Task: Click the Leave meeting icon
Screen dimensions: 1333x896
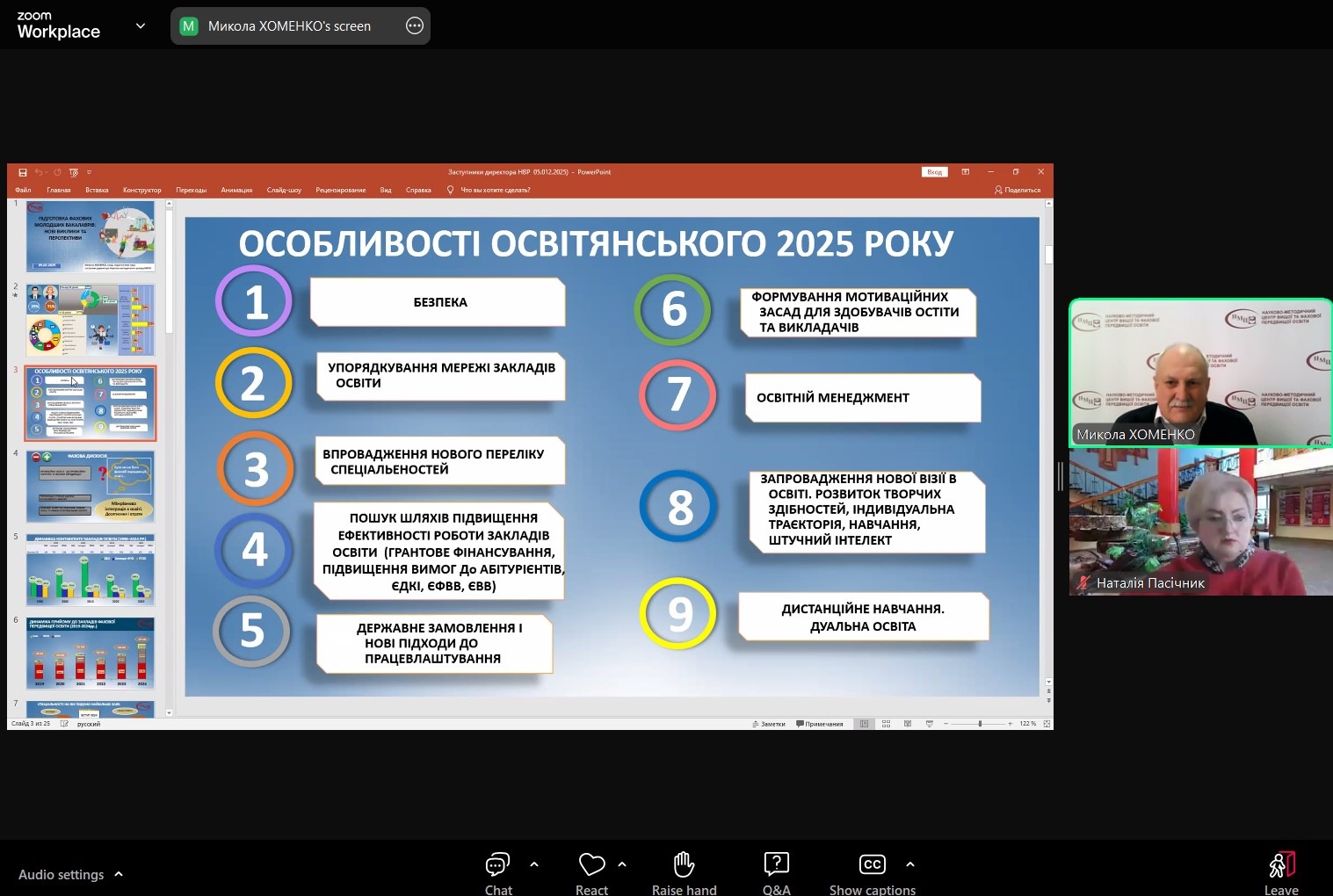Action: (1281, 865)
